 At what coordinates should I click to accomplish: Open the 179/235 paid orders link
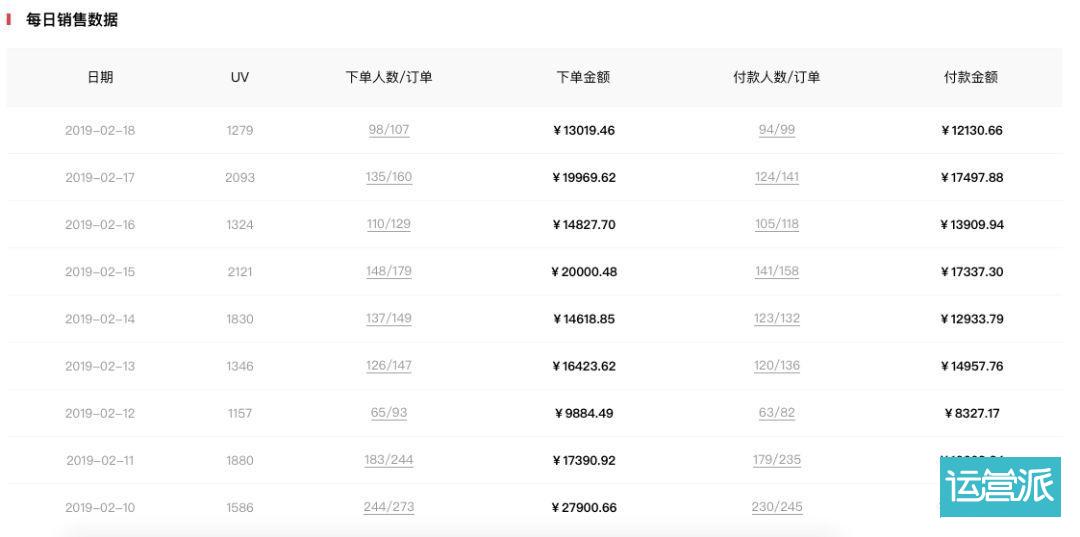[x=777, y=460]
